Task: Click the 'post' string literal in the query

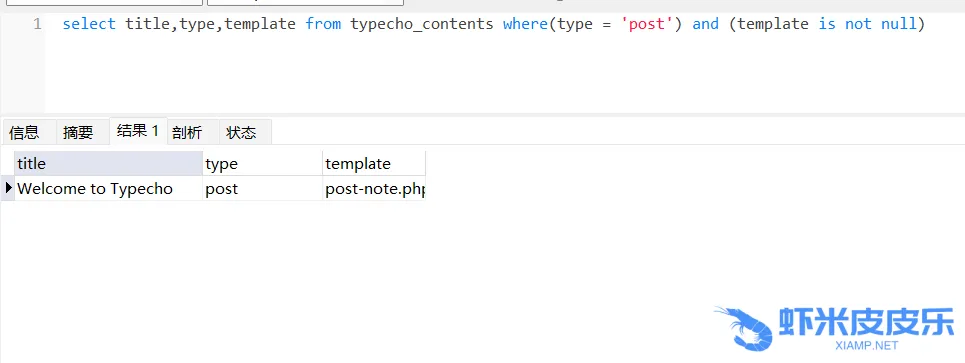Action: (647, 25)
